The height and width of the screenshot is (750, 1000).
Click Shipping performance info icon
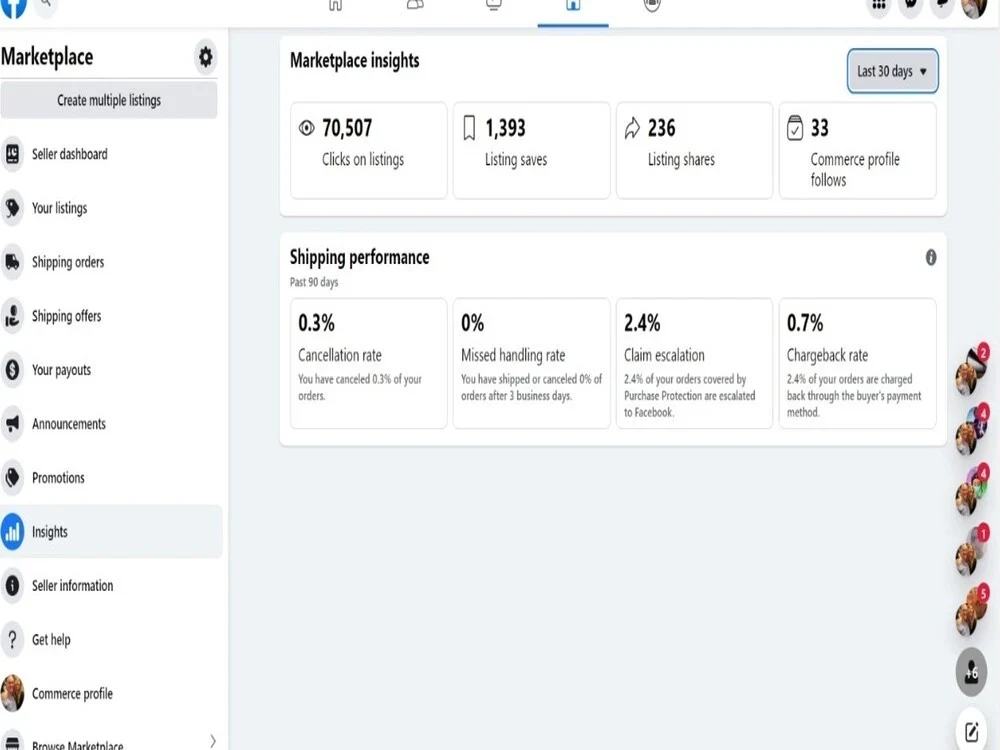coord(930,258)
